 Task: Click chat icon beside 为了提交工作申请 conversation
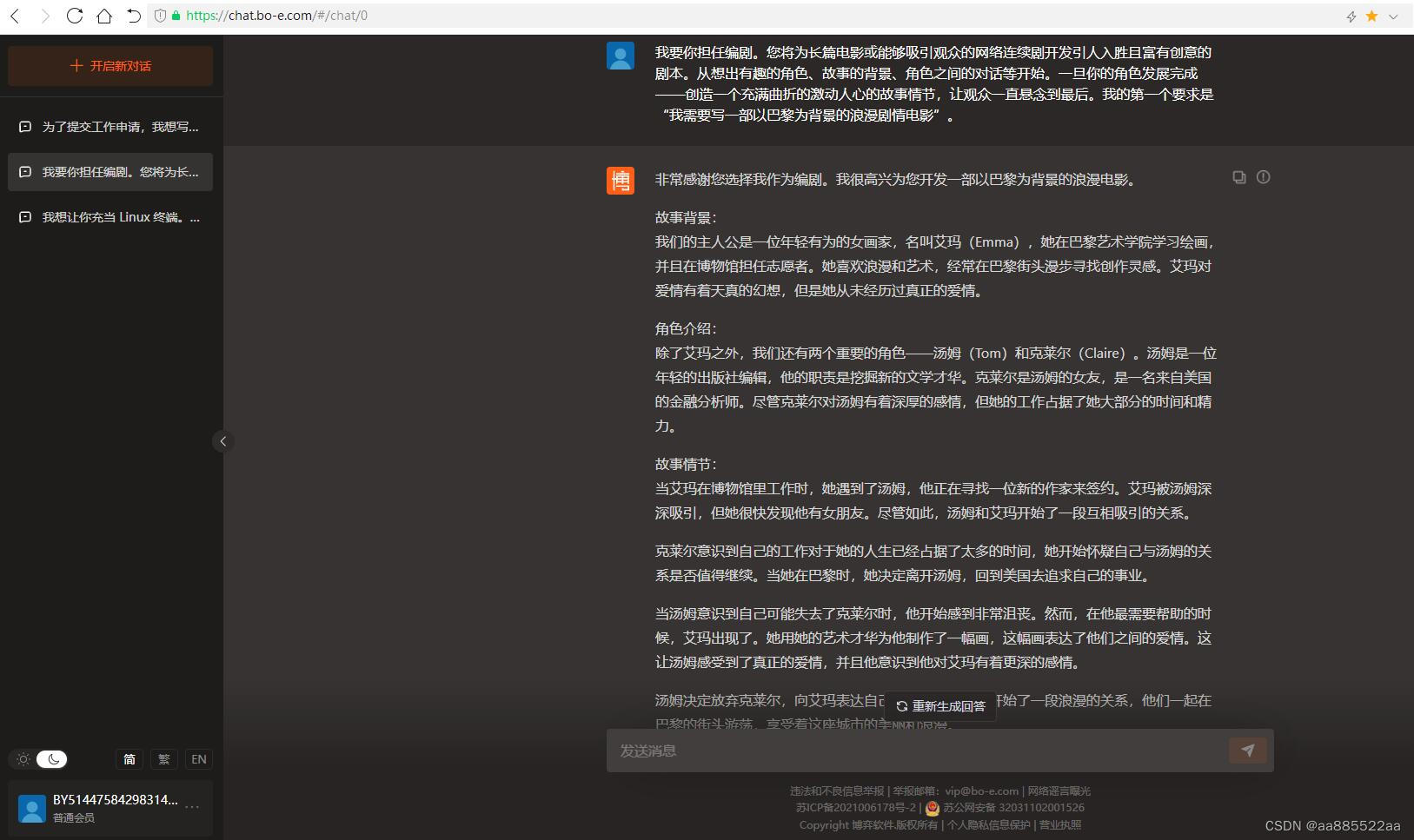click(25, 127)
